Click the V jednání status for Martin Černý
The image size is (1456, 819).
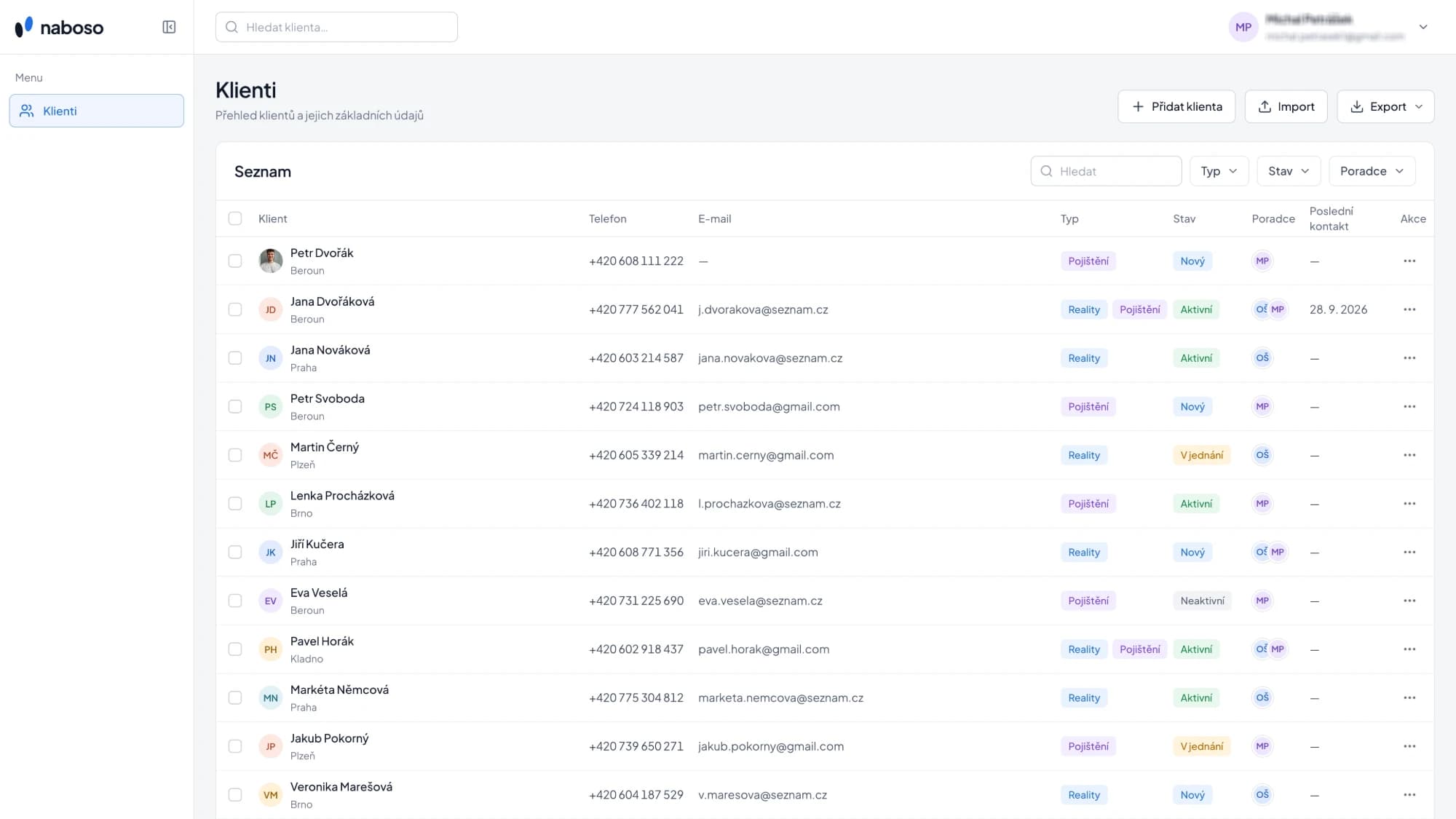(x=1202, y=455)
